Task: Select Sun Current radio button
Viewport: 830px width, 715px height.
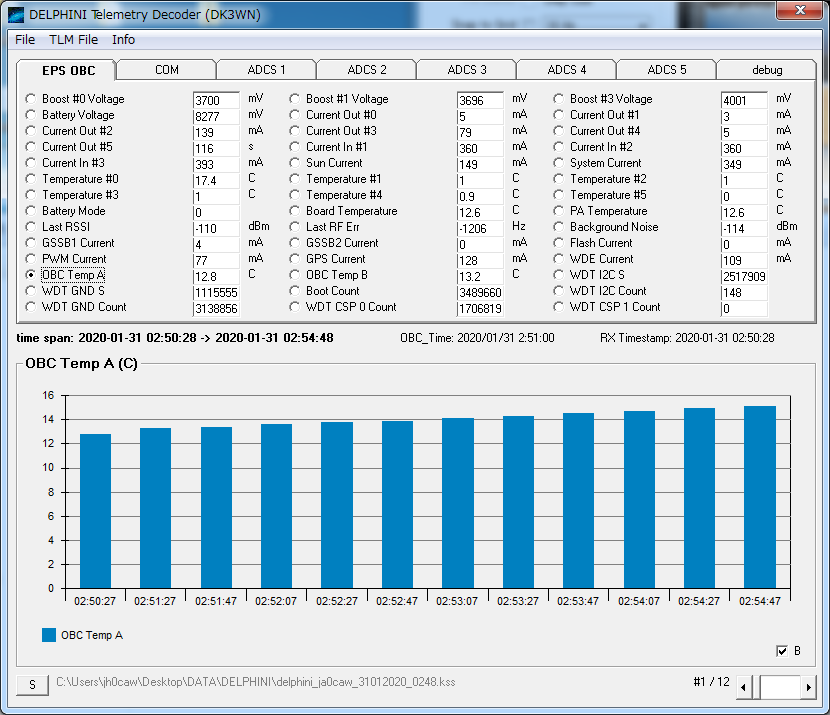Action: [x=295, y=162]
